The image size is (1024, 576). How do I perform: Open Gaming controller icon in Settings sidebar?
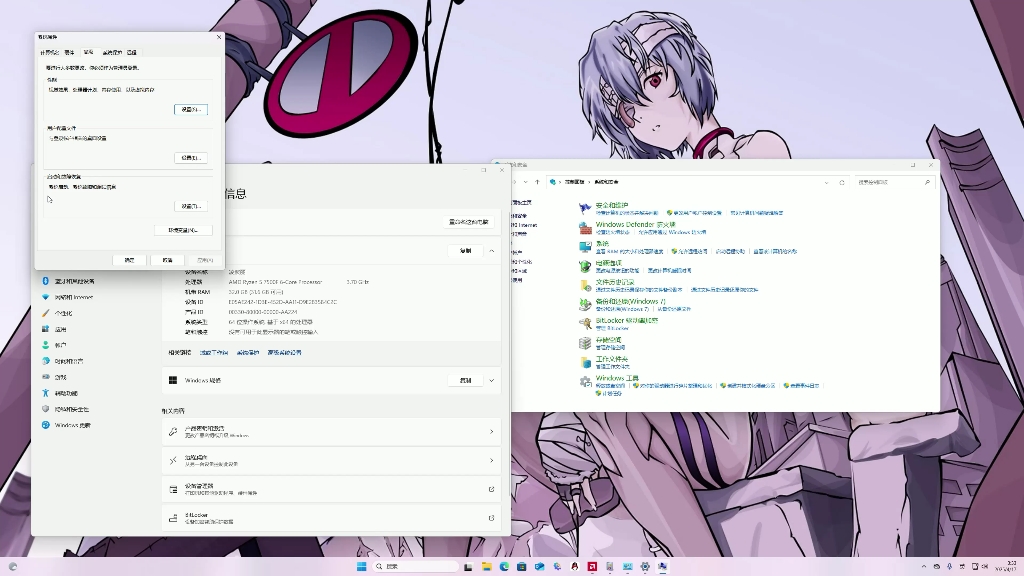46,377
